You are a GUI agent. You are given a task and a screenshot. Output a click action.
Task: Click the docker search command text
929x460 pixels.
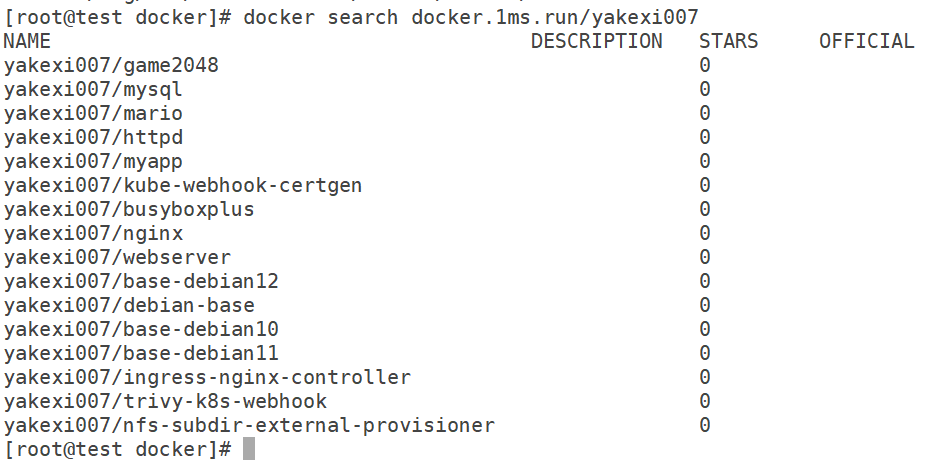(x=471, y=17)
